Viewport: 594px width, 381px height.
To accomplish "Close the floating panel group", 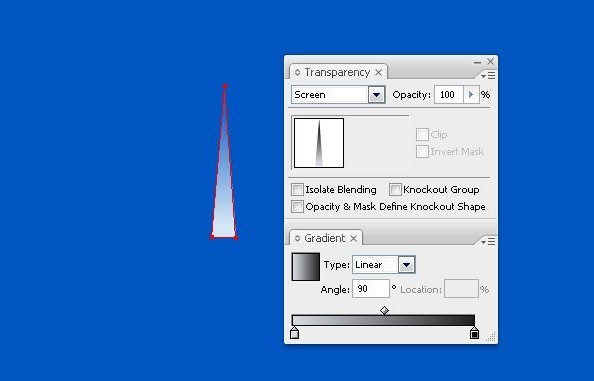I will coord(491,61).
